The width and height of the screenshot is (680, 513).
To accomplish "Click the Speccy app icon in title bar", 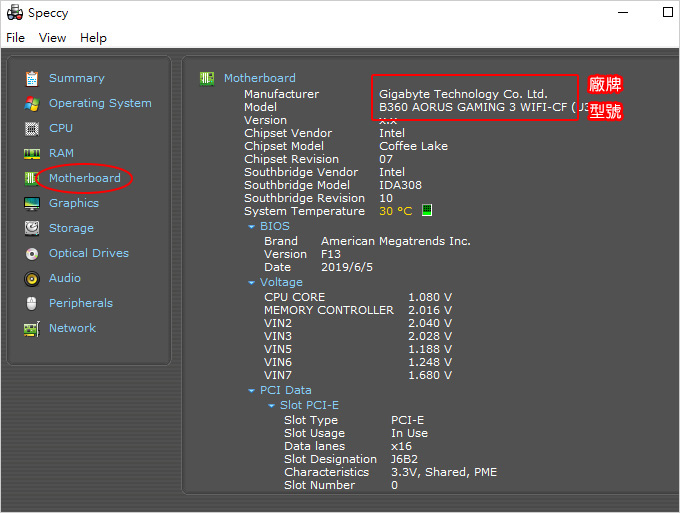I will click(x=15, y=13).
